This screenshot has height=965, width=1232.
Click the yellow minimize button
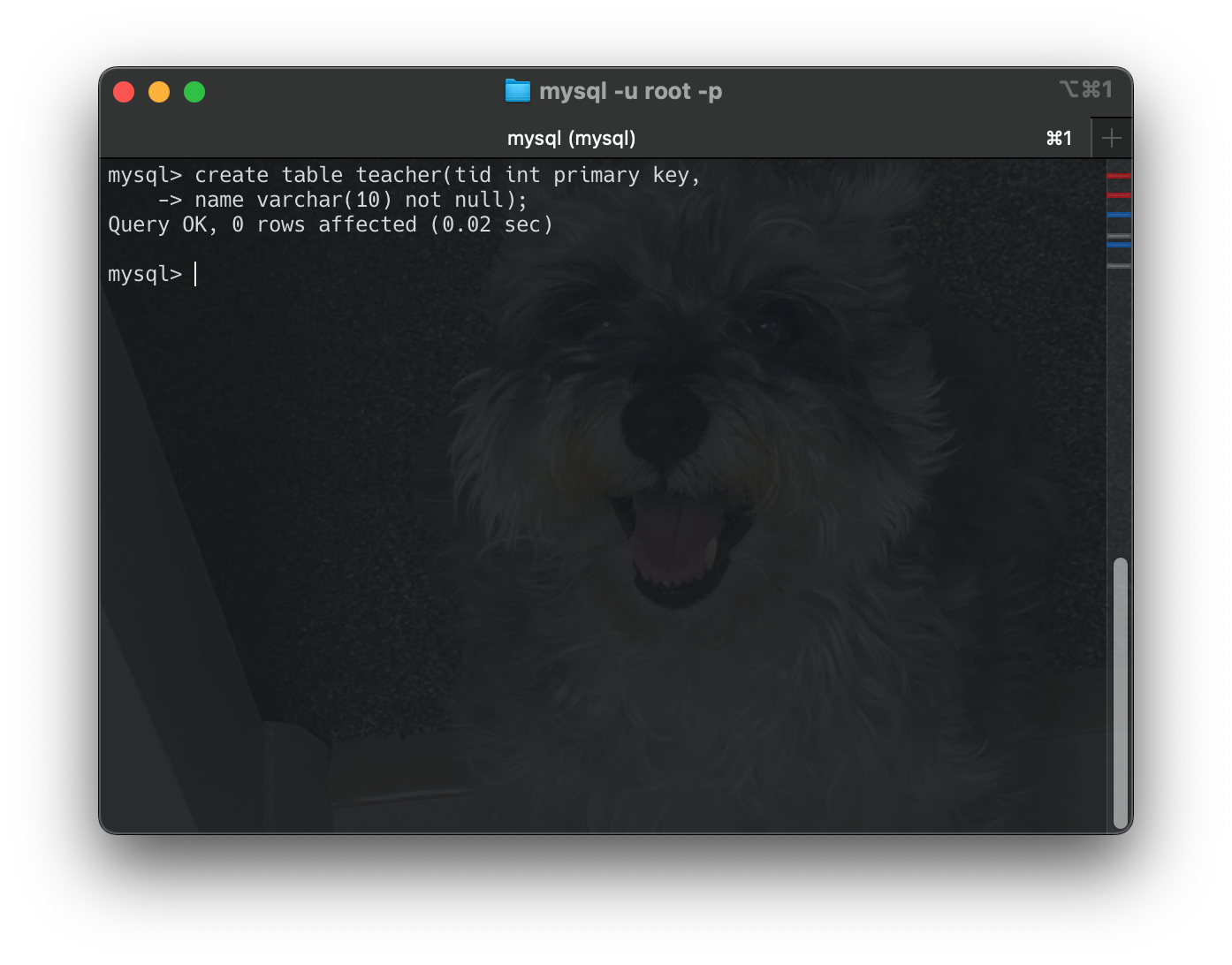159,91
